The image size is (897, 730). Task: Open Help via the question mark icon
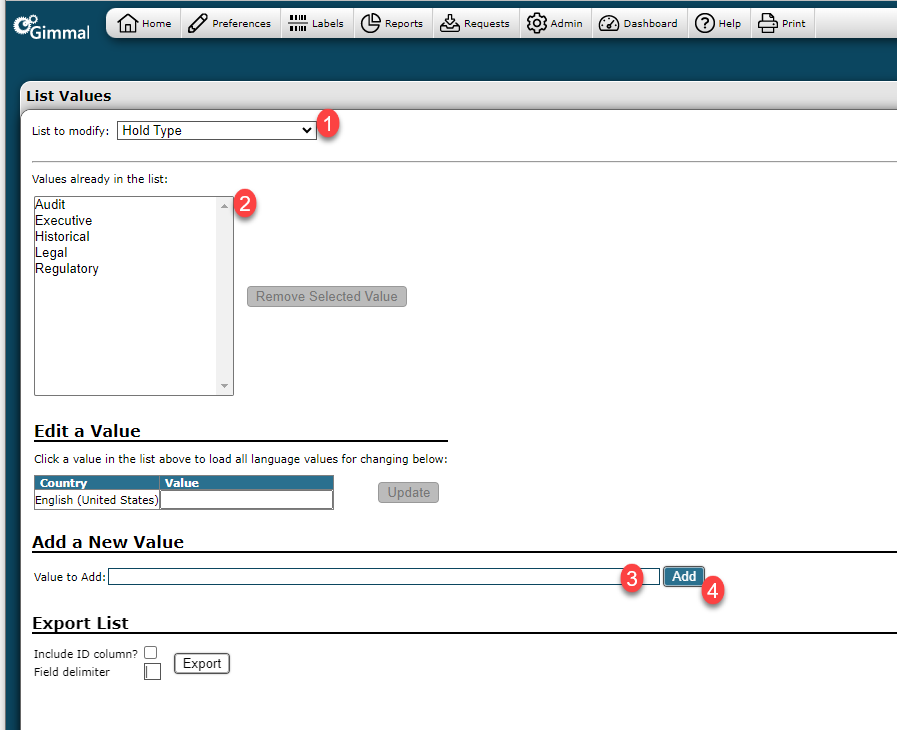coord(705,23)
